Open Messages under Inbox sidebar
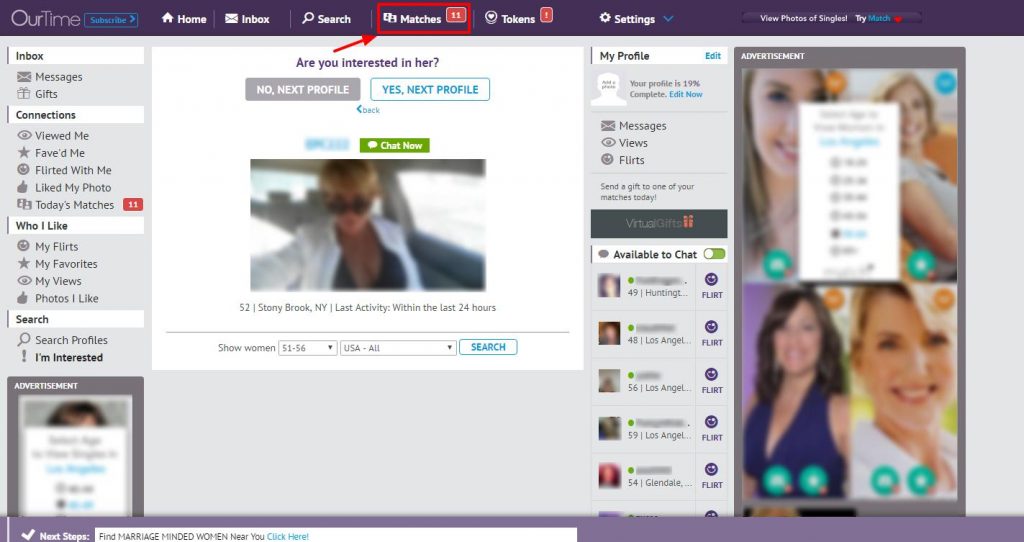Image resolution: width=1024 pixels, height=542 pixels. coord(59,77)
